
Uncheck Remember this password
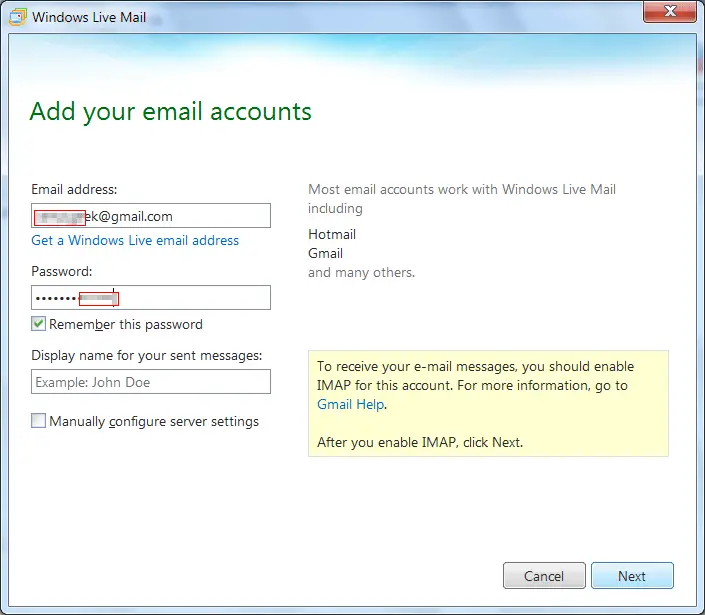(38, 324)
